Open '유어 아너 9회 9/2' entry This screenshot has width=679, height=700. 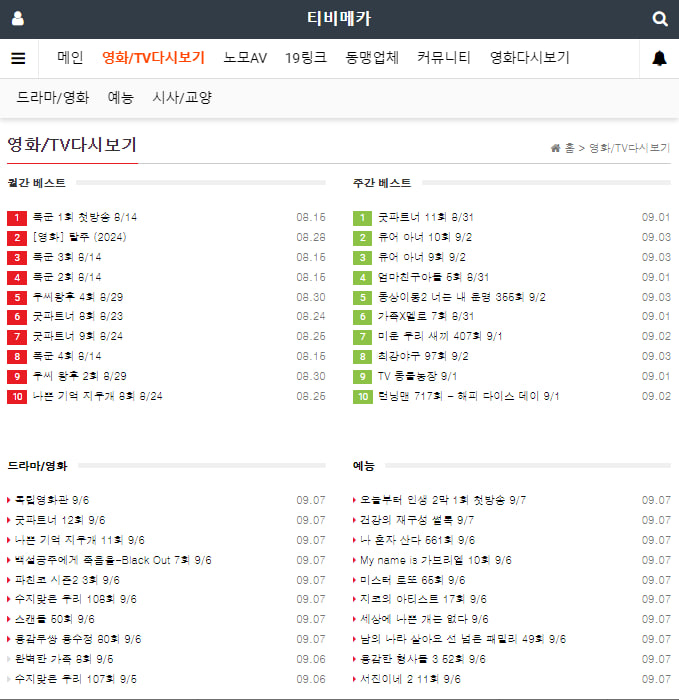pyautogui.click(x=422, y=257)
